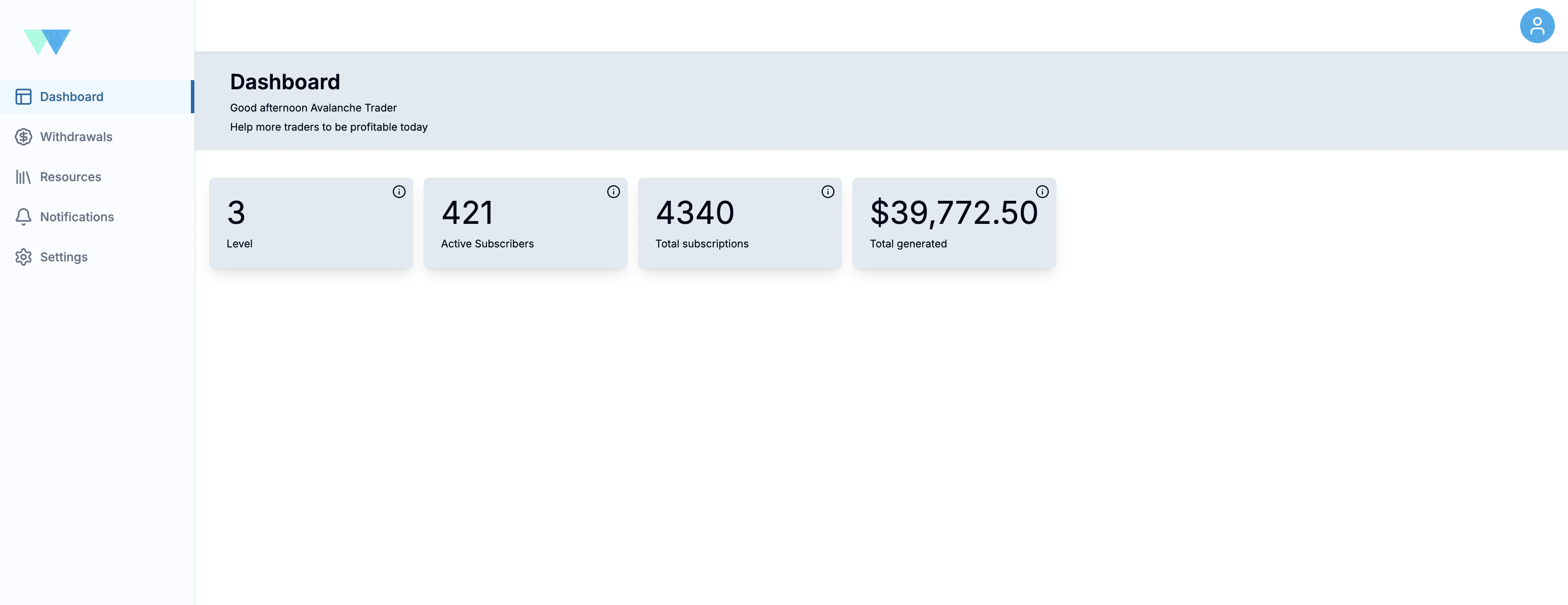
Task: Click the Notifications bell icon
Action: tap(23, 216)
